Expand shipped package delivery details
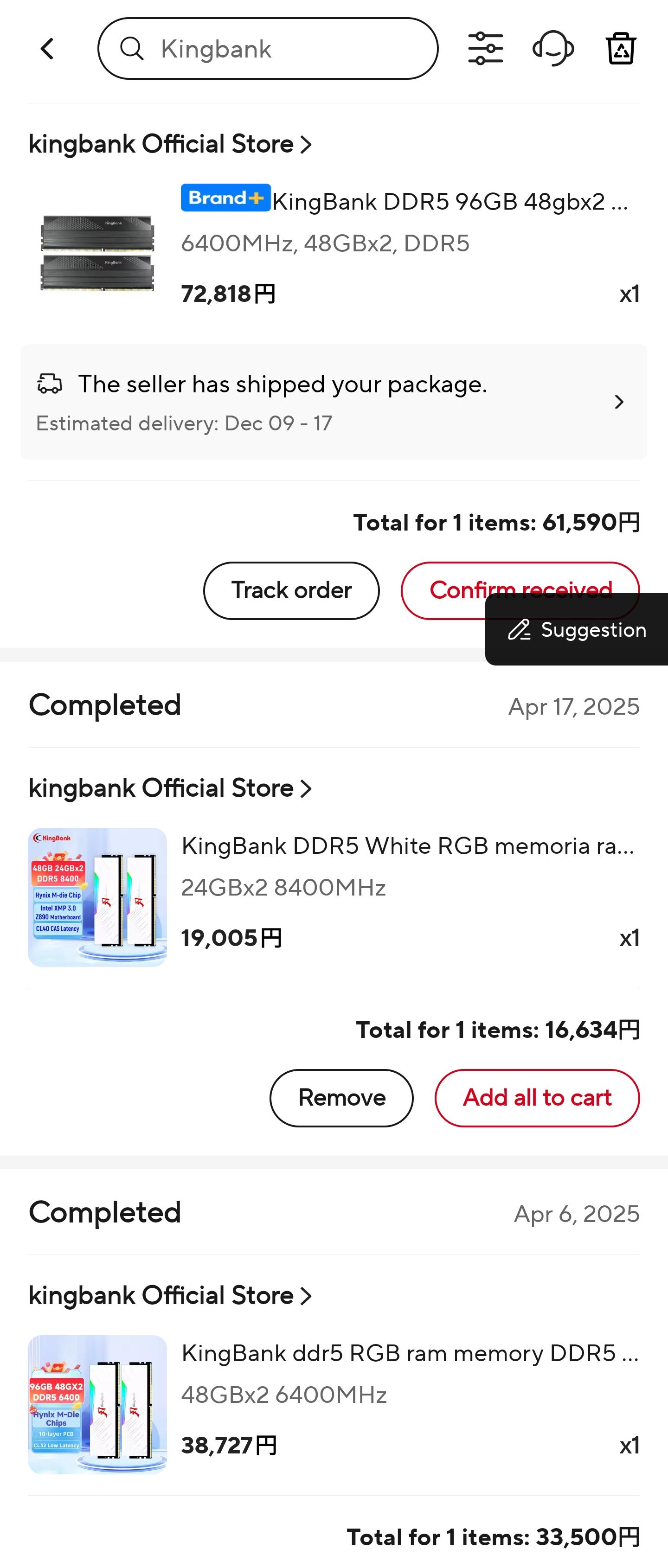This screenshot has width=668, height=1568. coord(619,402)
